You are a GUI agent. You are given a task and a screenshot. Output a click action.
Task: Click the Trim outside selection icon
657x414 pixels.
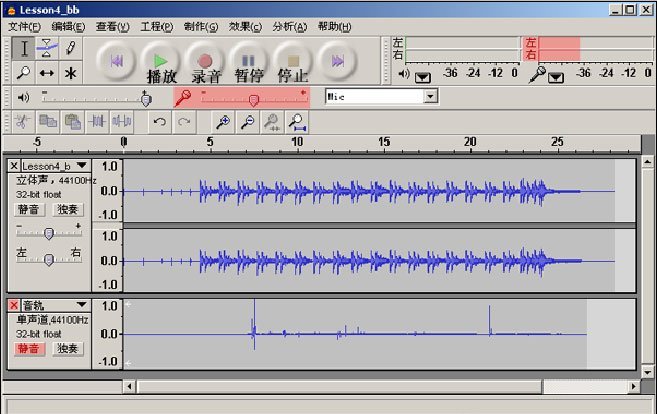coord(97,122)
